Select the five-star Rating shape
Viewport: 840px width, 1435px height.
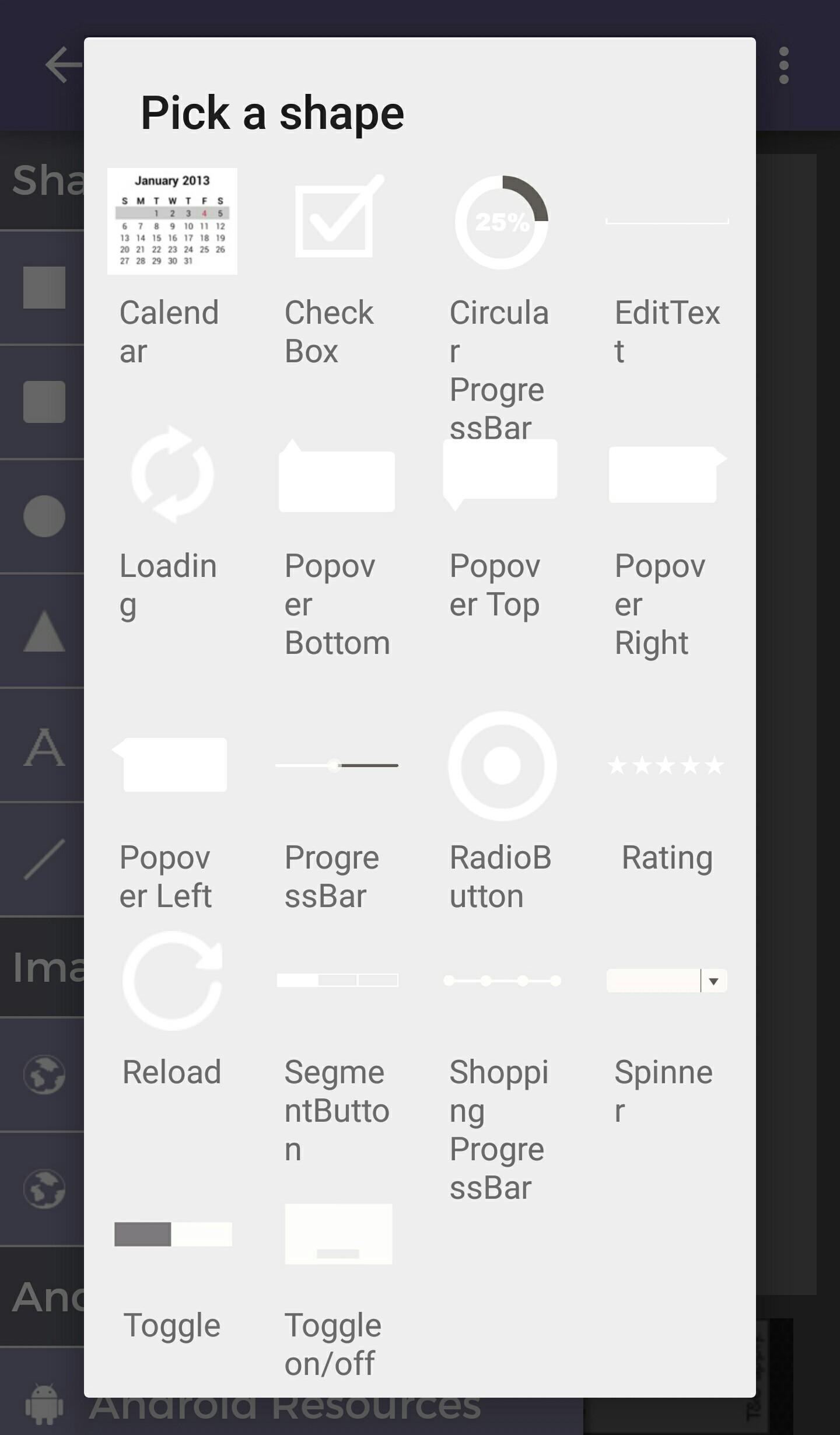pyautogui.click(x=666, y=765)
